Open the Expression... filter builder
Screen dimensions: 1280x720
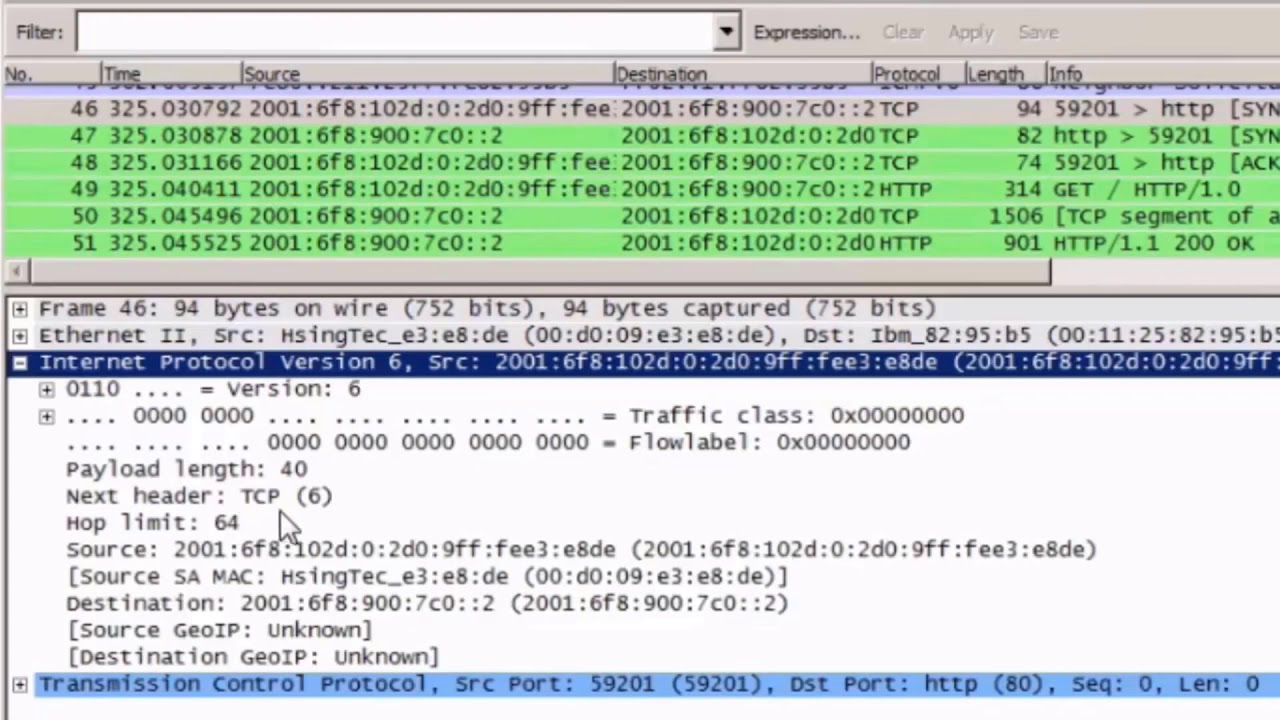pyautogui.click(x=806, y=32)
